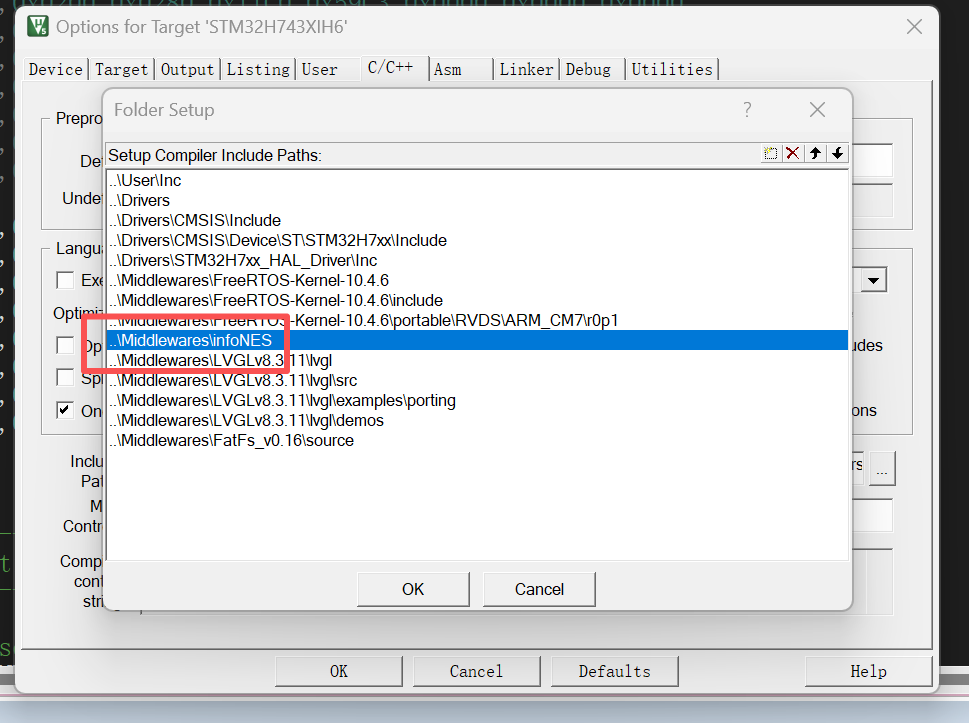Close the Options for Target window
This screenshot has height=723, width=969.
click(x=914, y=27)
